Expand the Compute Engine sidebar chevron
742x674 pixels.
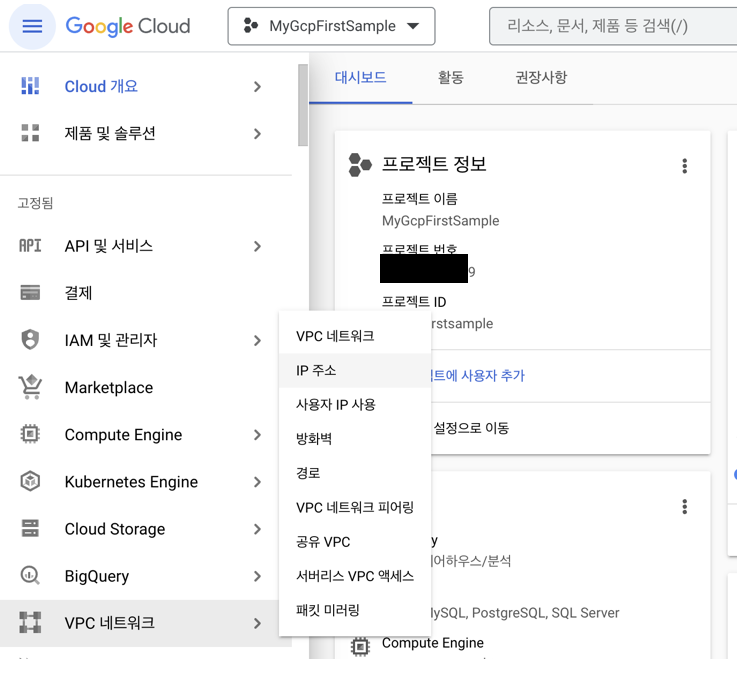coord(257,435)
